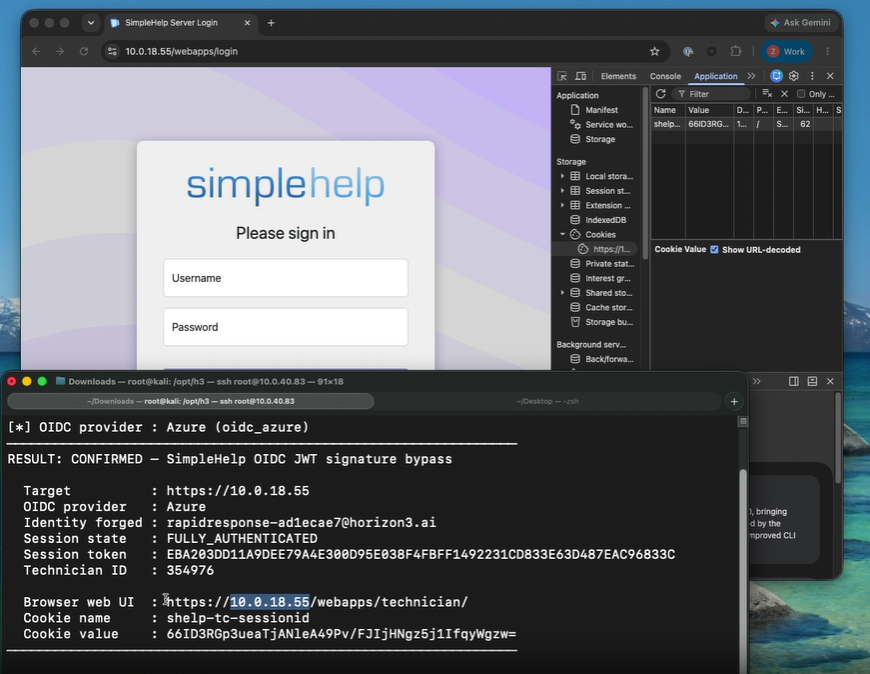Refresh the cookies table
Image resolution: width=870 pixels, height=674 pixels.
click(660, 94)
